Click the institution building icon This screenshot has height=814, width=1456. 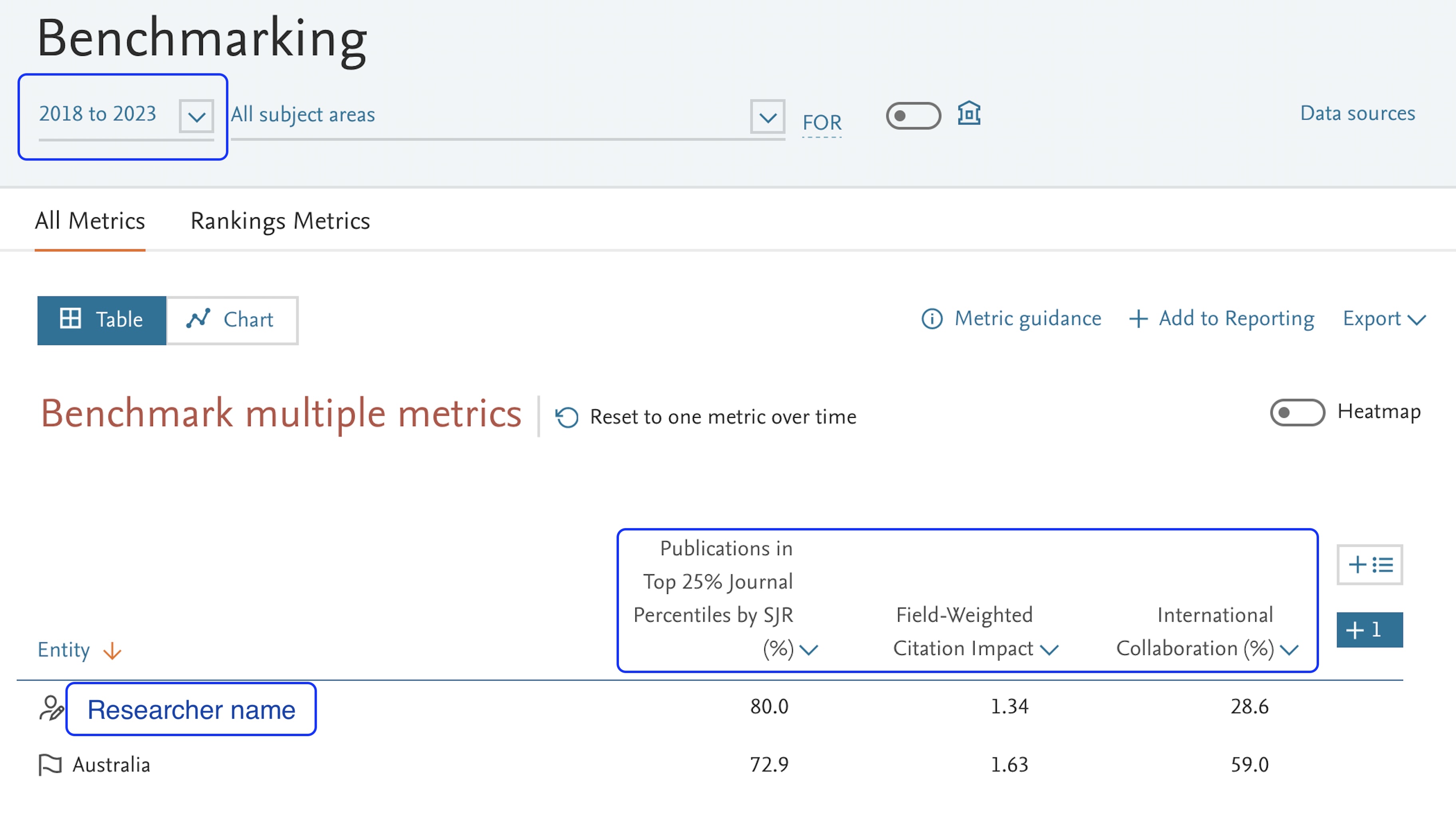[x=969, y=113]
